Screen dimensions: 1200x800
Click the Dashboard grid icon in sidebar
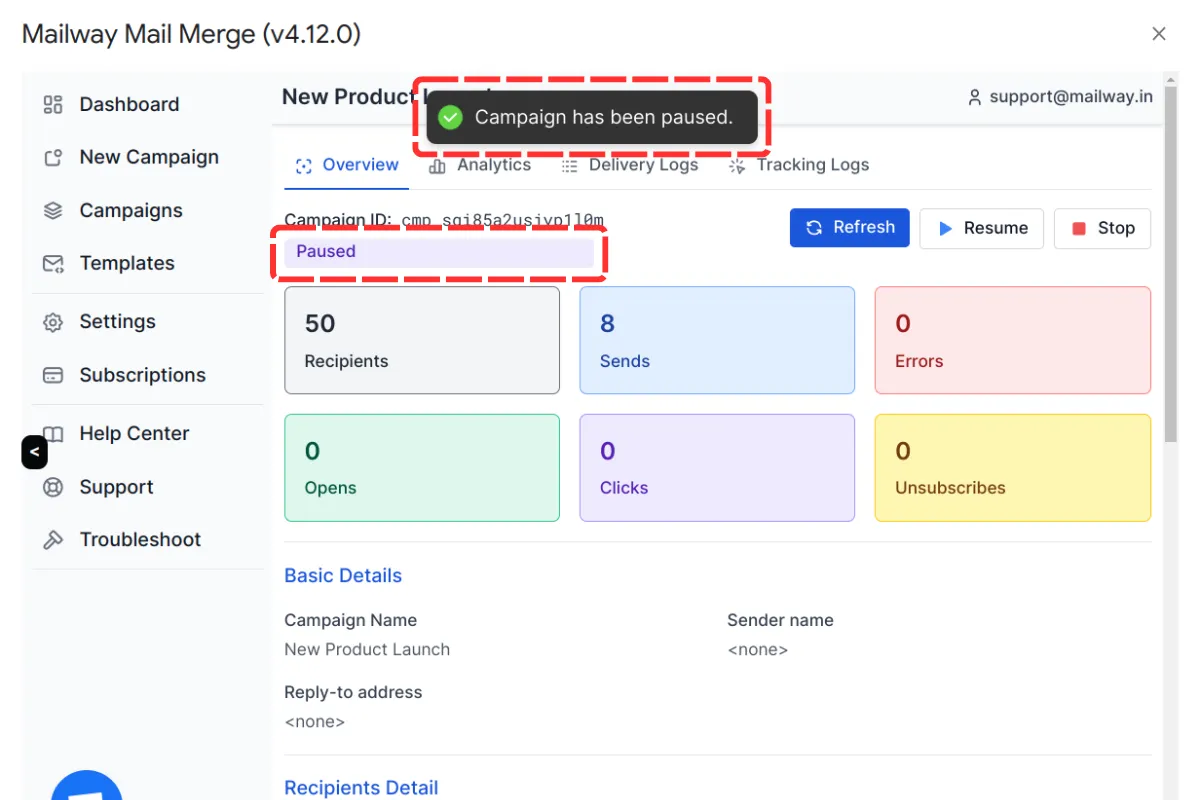pyautogui.click(x=53, y=104)
